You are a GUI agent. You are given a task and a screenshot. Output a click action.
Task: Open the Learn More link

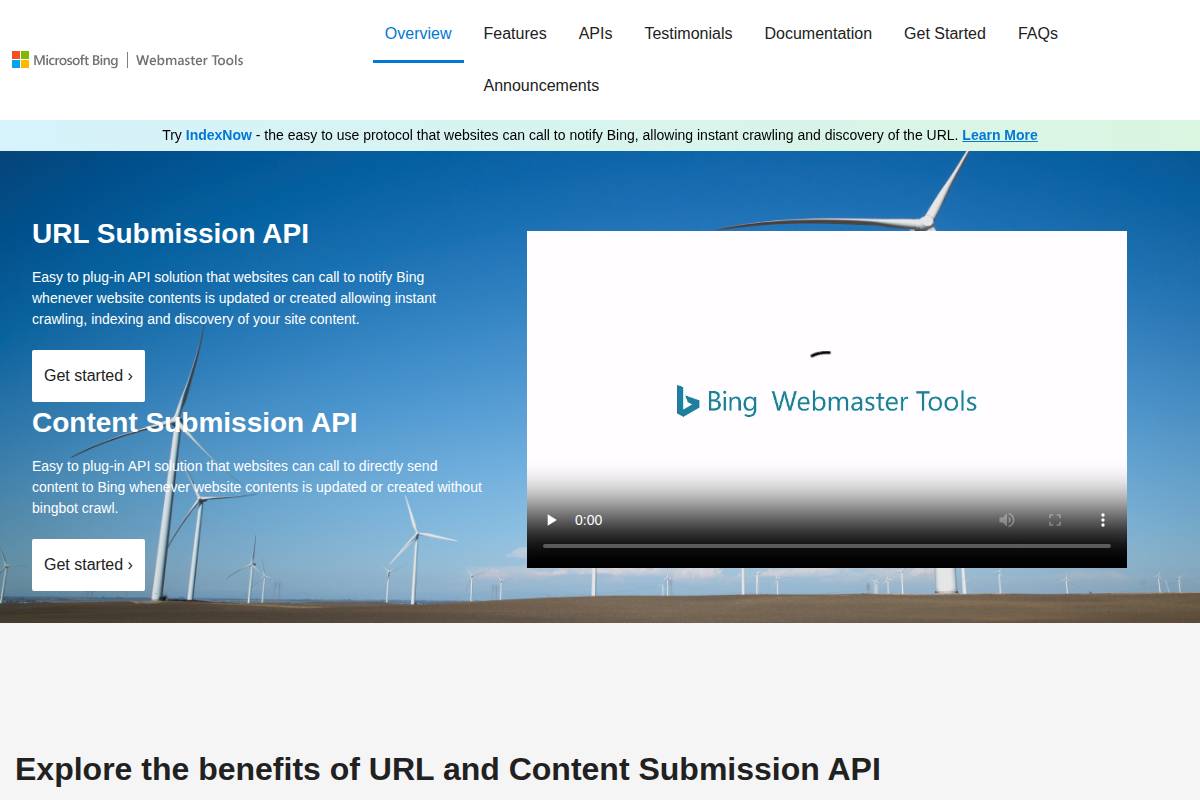(999, 135)
